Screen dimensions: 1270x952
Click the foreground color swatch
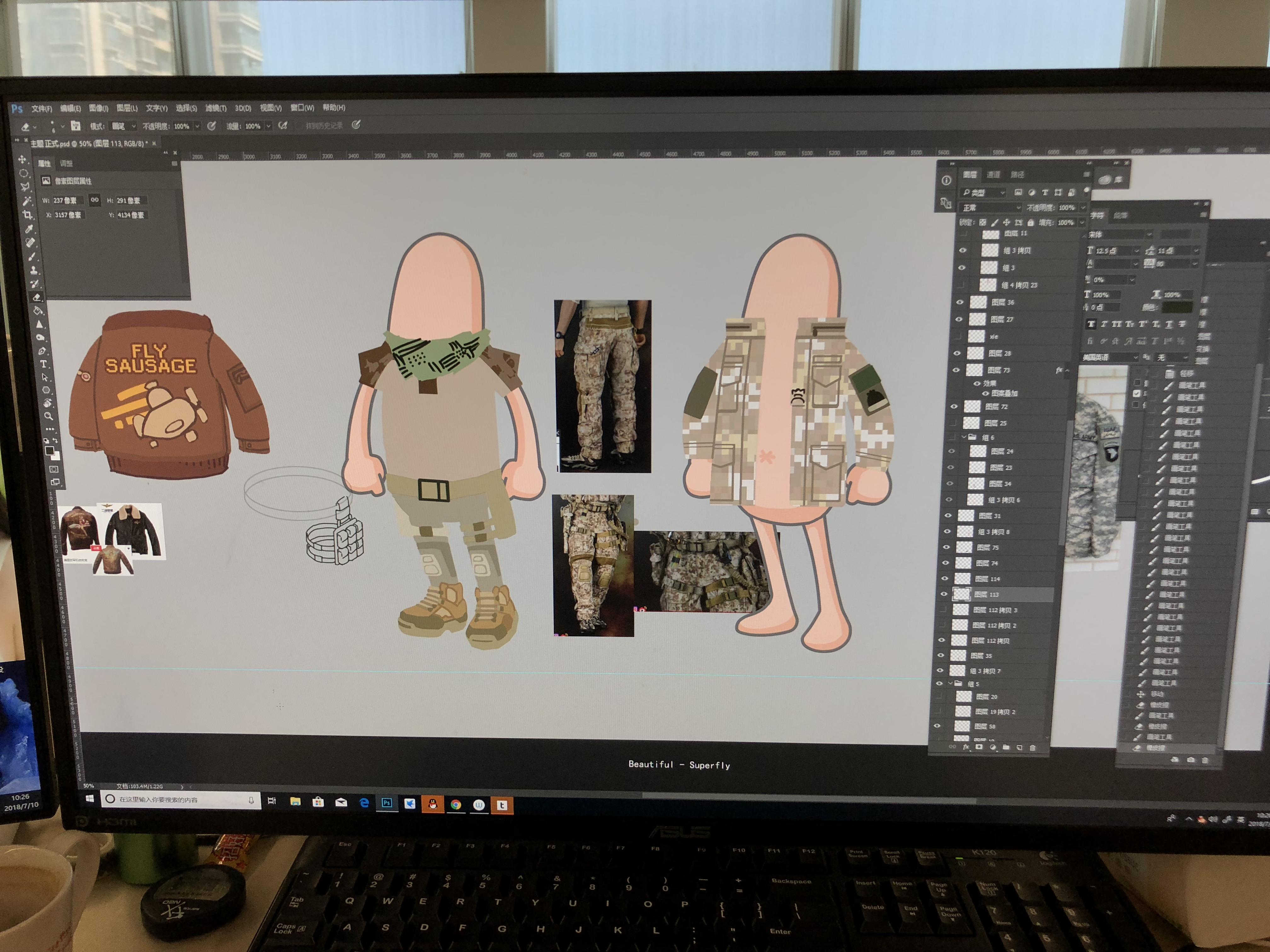[49, 450]
